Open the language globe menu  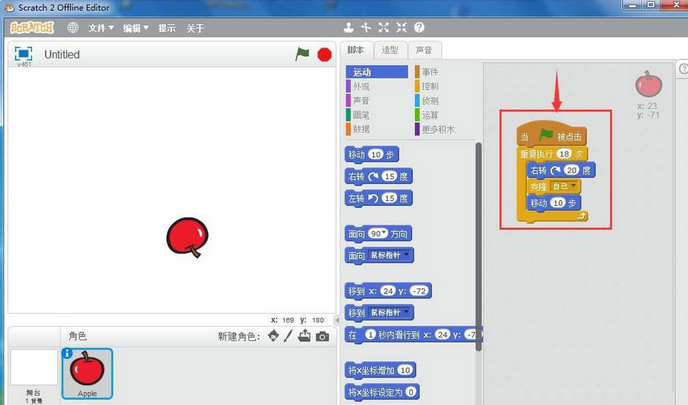point(73,28)
